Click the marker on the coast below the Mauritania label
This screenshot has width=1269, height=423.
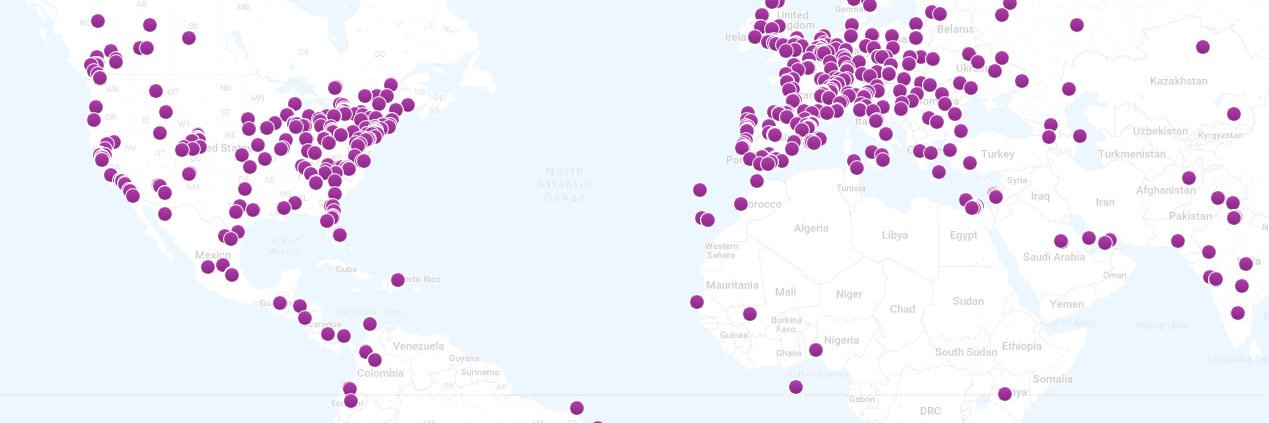point(696,302)
